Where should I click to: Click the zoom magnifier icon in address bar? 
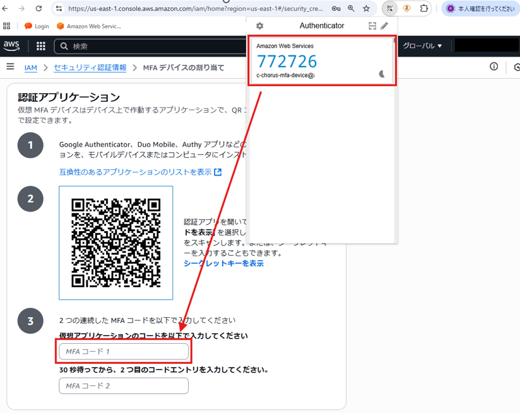pos(351,9)
